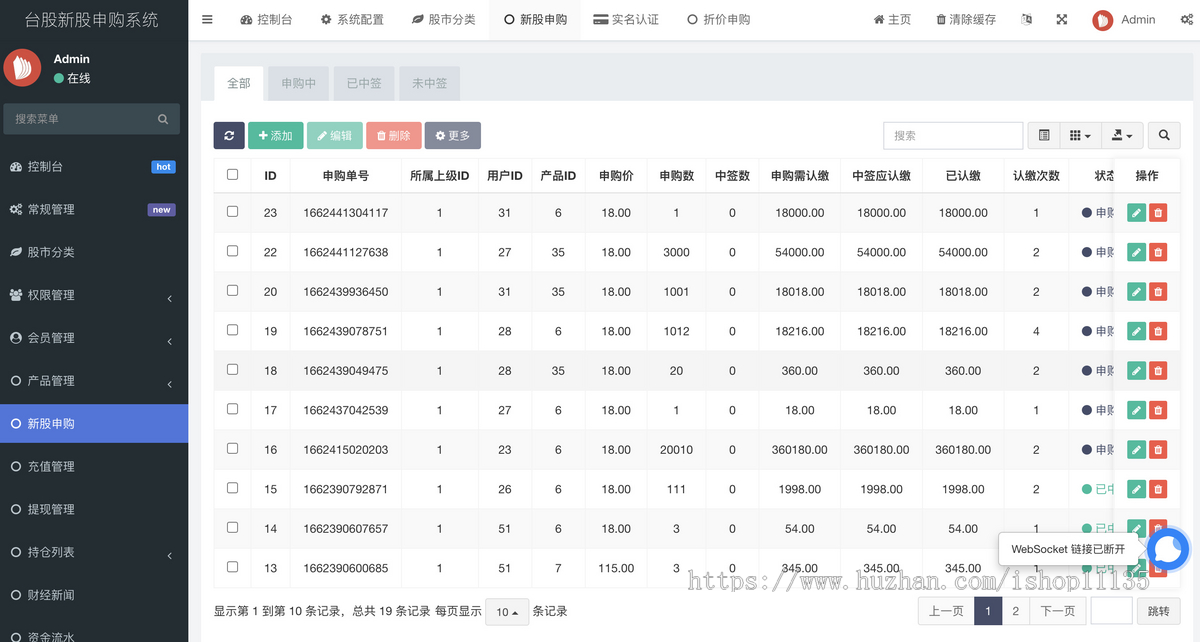Open the fullscreen expand icon
1200x642 pixels.
coord(1062,19)
